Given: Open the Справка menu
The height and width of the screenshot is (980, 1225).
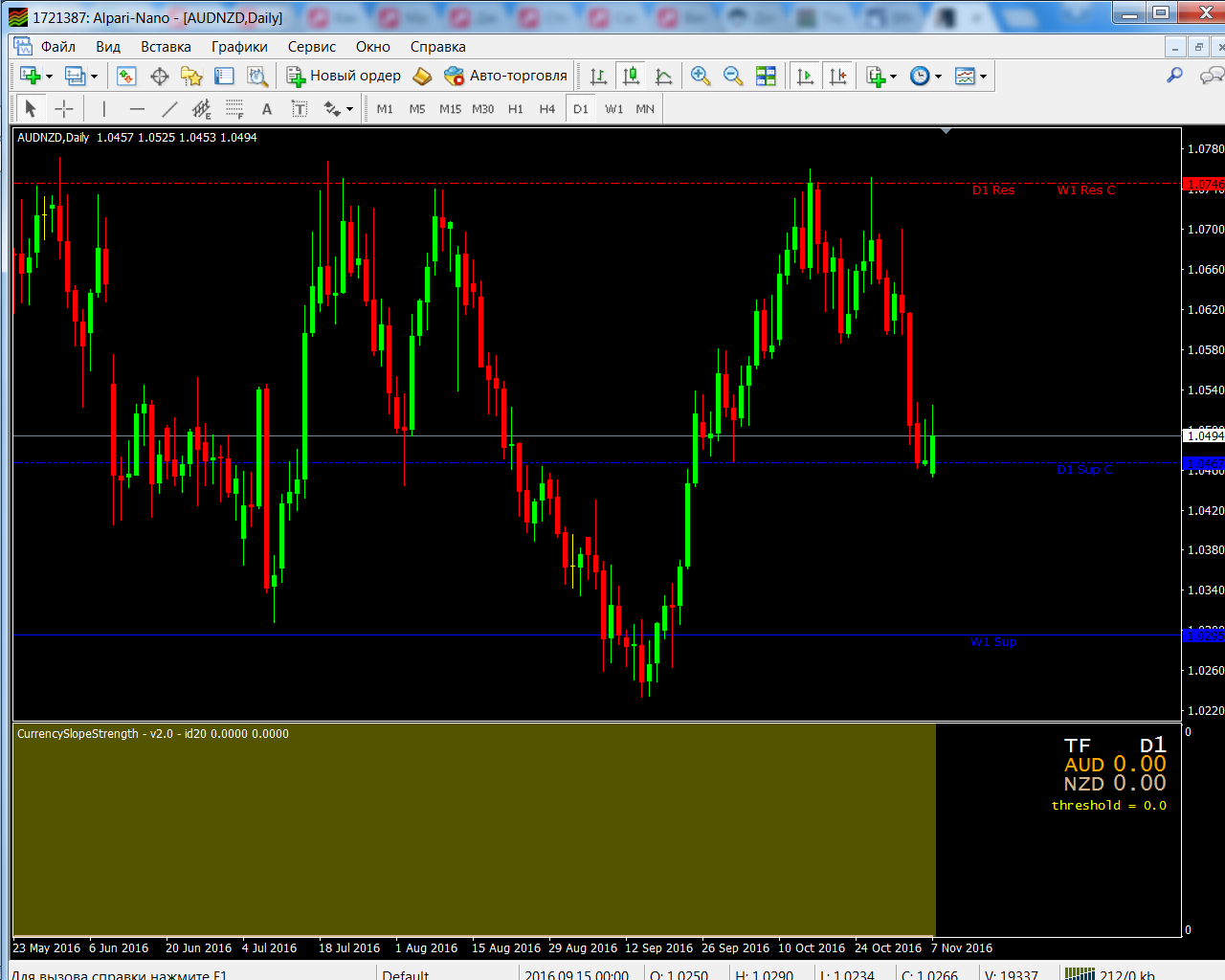Looking at the screenshot, I should click(x=438, y=46).
